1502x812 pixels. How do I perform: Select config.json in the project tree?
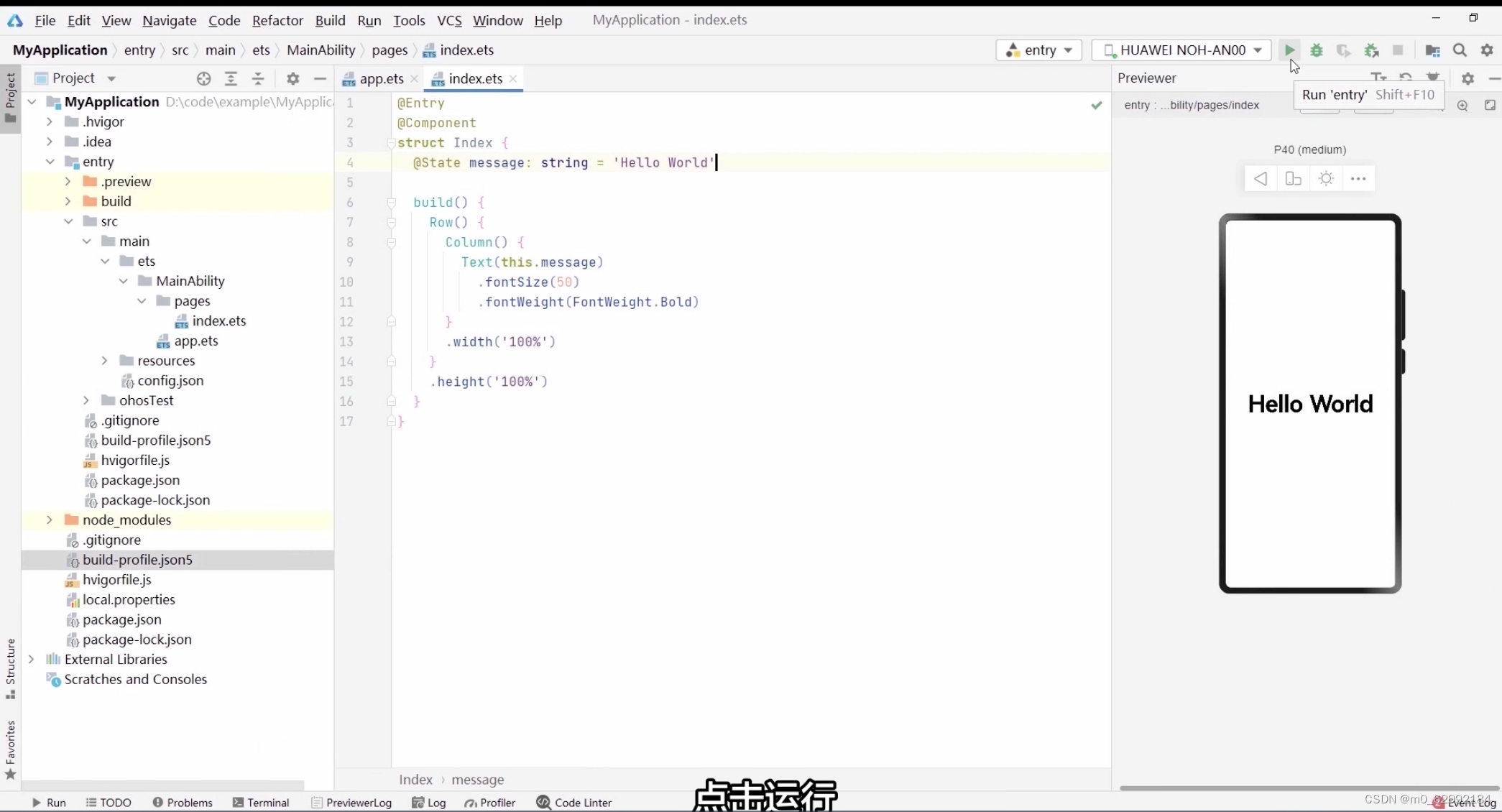click(170, 381)
